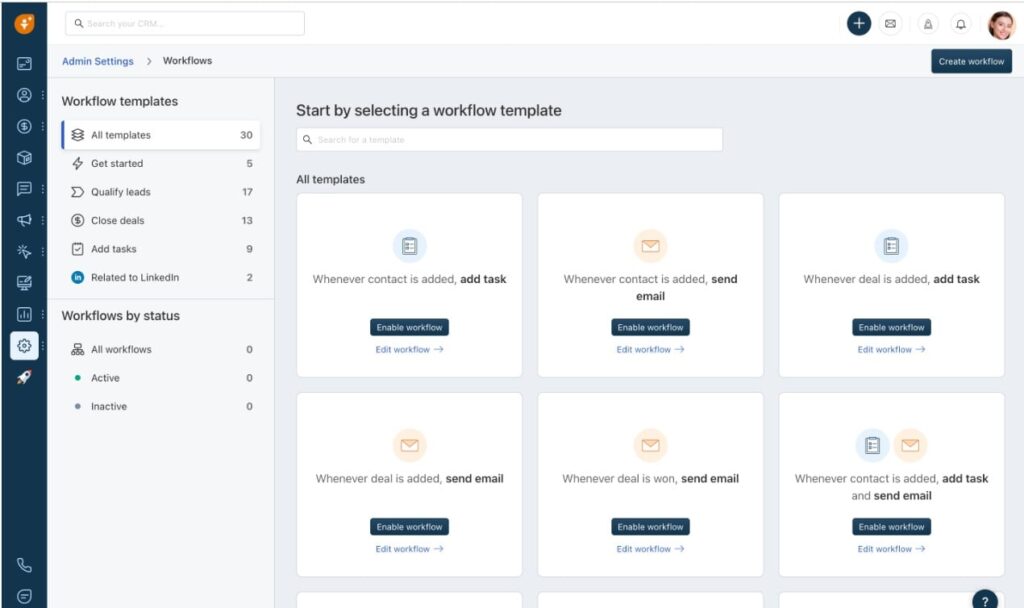Focus the Search for a template field
This screenshot has width=1024, height=608.
pos(509,140)
